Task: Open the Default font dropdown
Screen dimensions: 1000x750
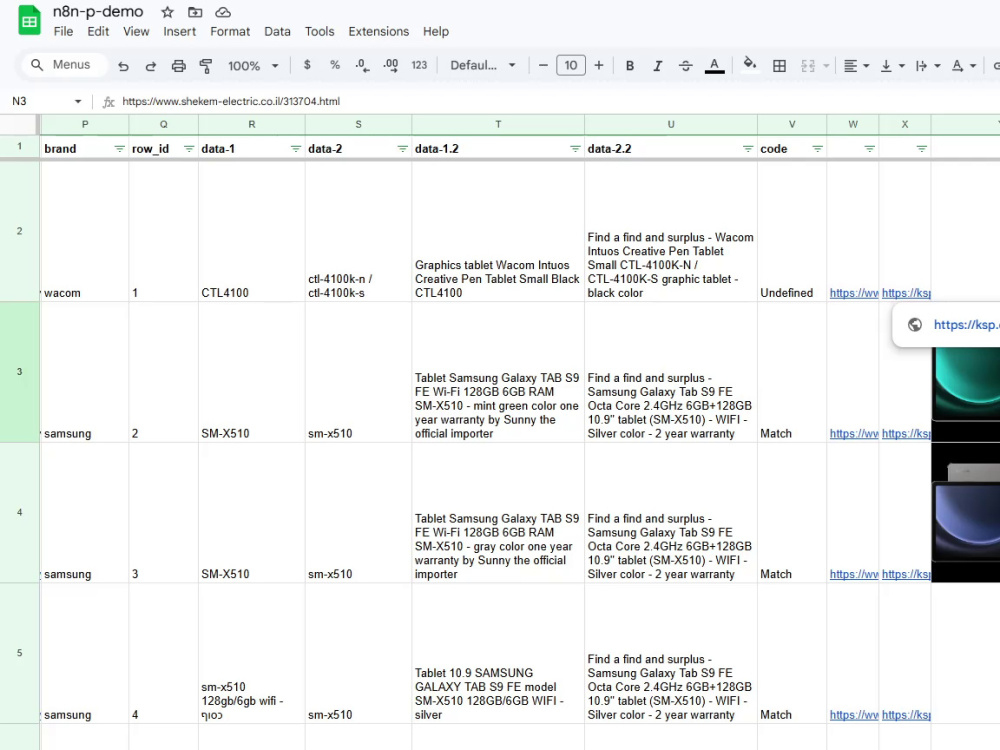Action: pyautogui.click(x=483, y=65)
